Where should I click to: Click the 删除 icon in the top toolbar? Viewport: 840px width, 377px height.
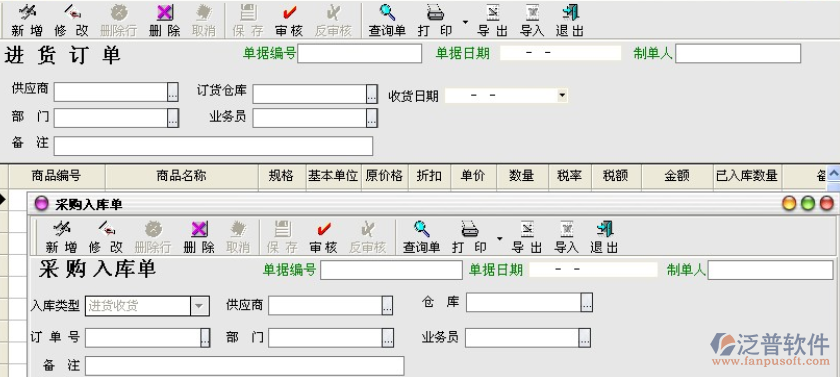[164, 20]
